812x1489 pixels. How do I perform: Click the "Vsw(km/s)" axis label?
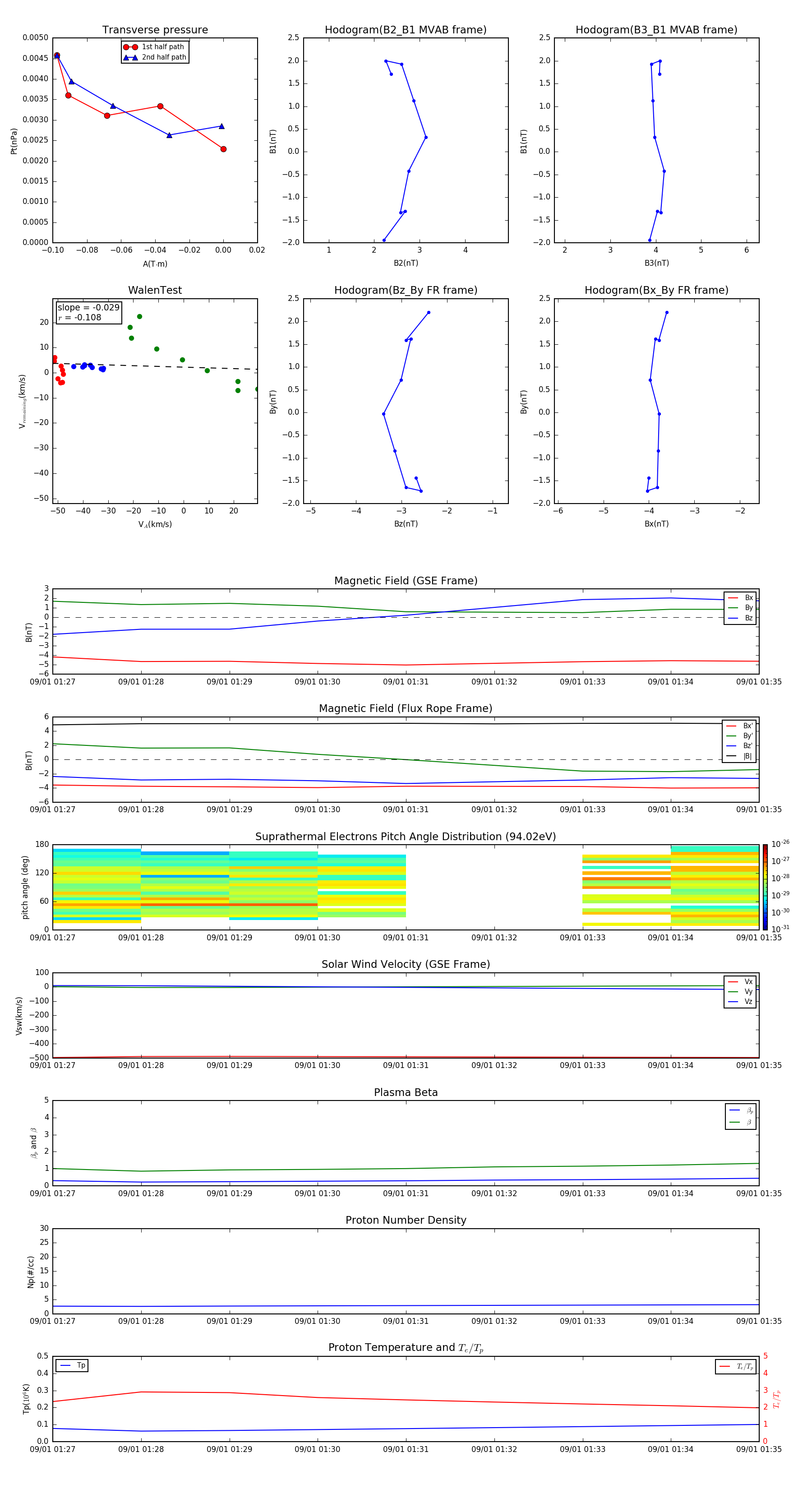click(x=19, y=1015)
